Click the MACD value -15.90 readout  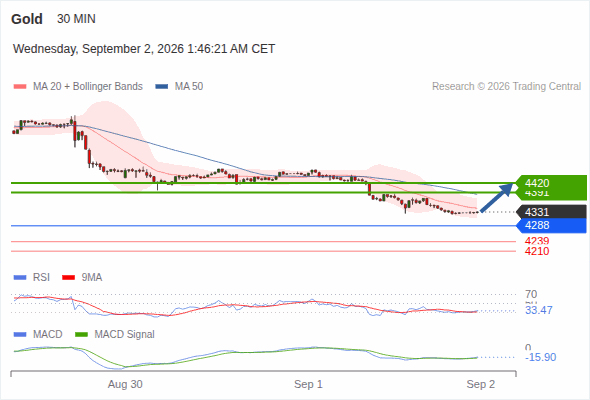(x=540, y=357)
